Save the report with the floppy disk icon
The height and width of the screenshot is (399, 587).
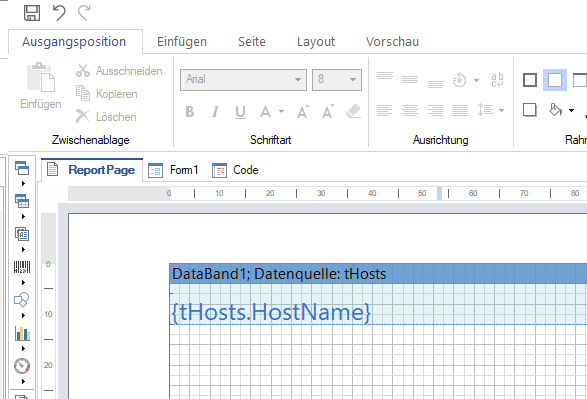(x=32, y=13)
